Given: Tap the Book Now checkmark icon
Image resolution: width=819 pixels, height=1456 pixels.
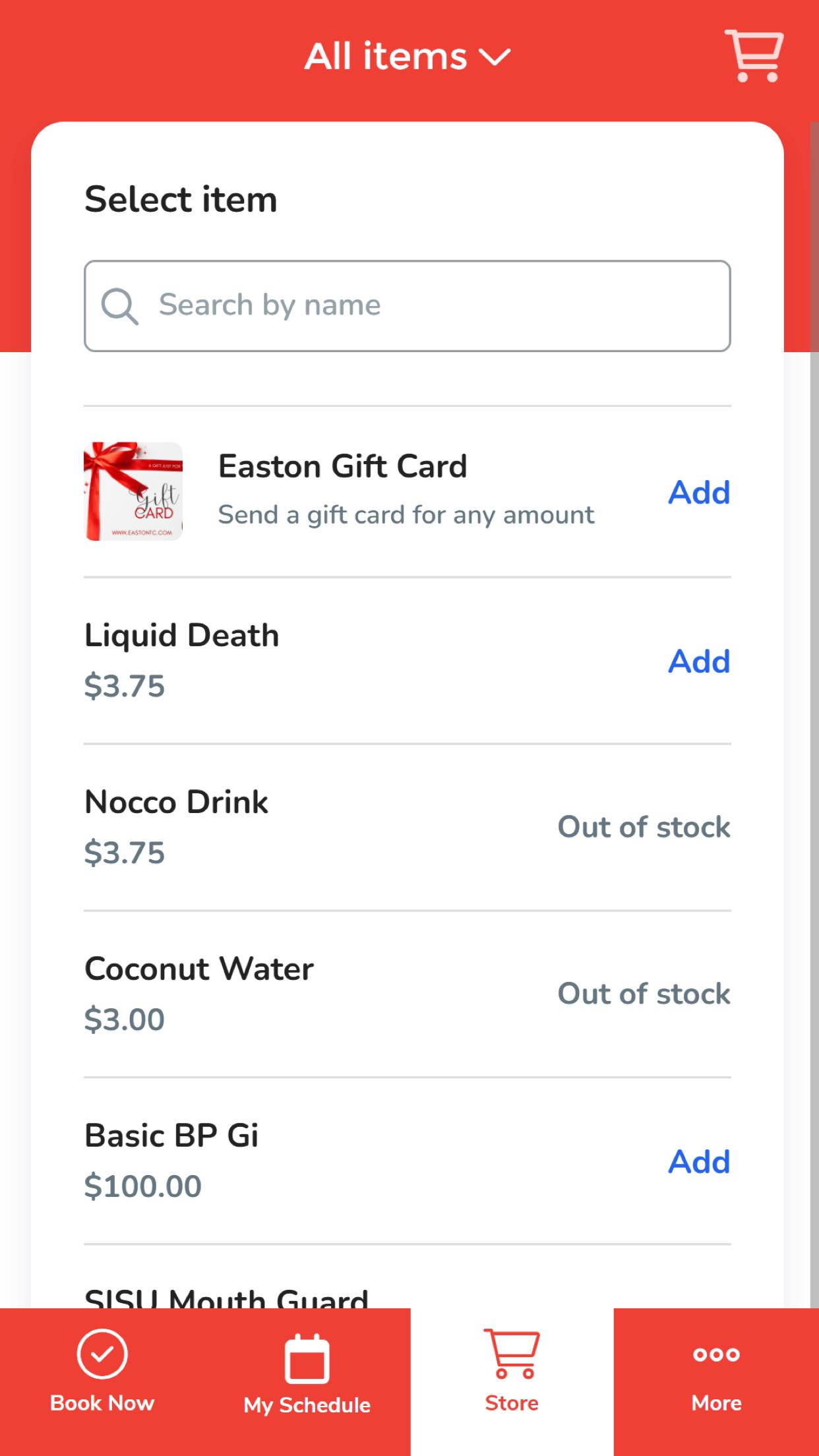Looking at the screenshot, I should pyautogui.click(x=102, y=1354).
